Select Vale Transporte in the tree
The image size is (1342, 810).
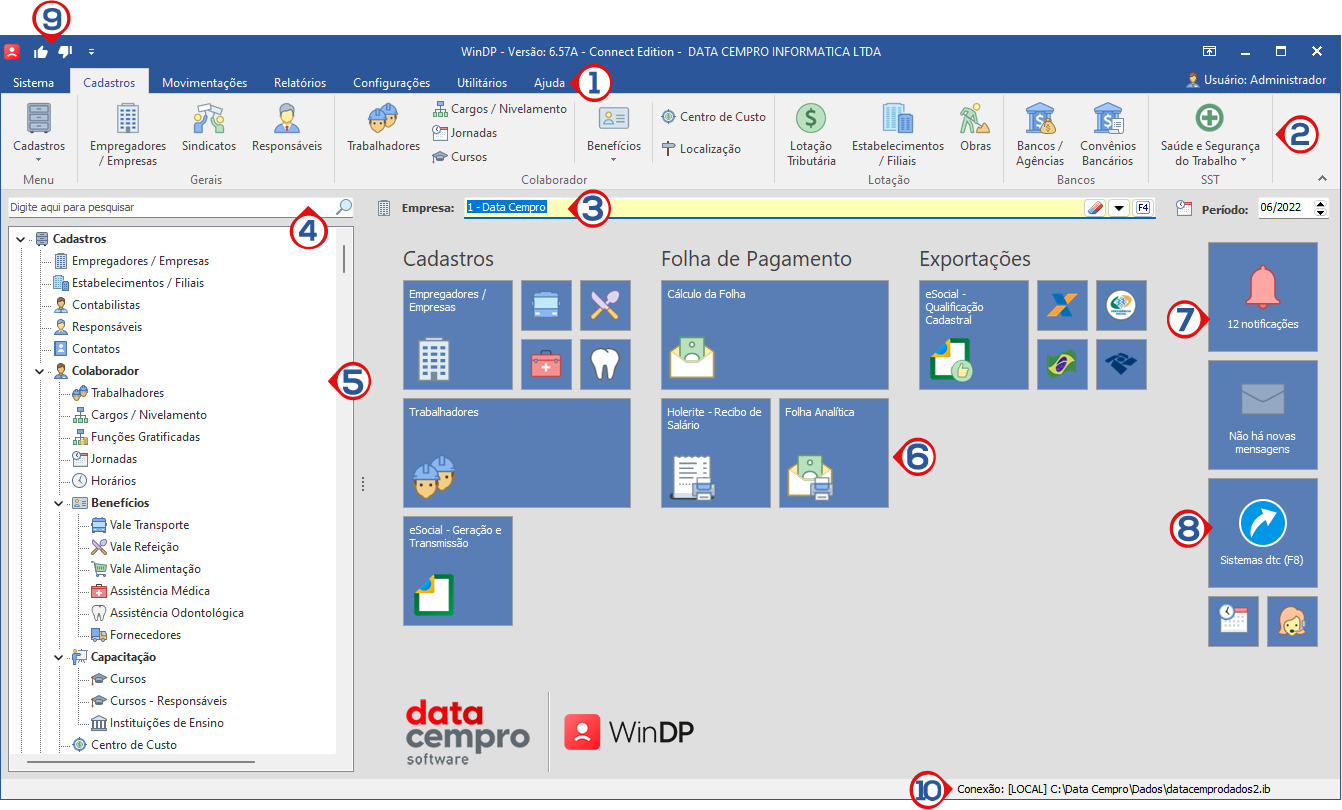pyautogui.click(x=149, y=525)
